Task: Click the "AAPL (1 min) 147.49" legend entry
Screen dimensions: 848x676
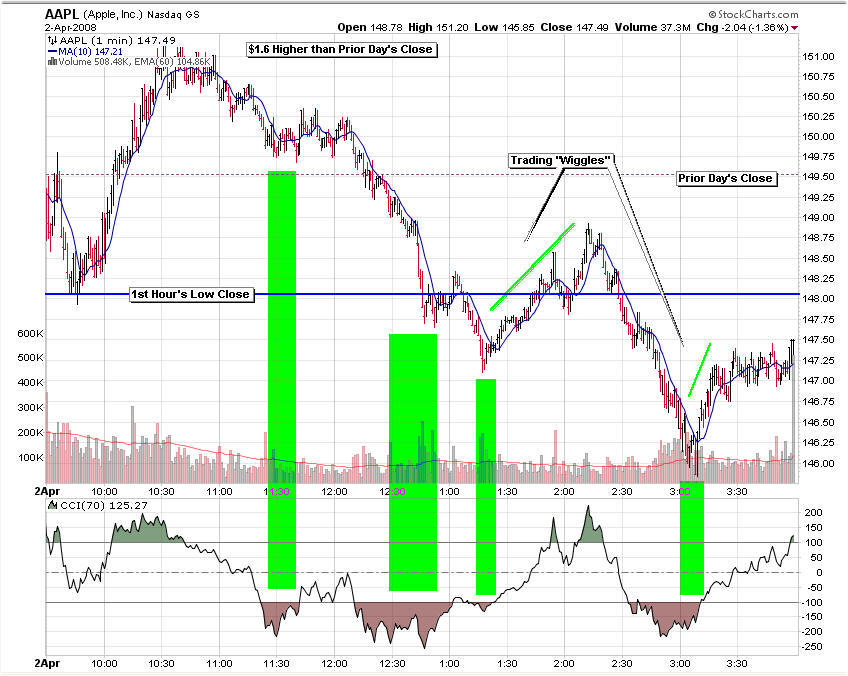Action: pyautogui.click(x=117, y=40)
